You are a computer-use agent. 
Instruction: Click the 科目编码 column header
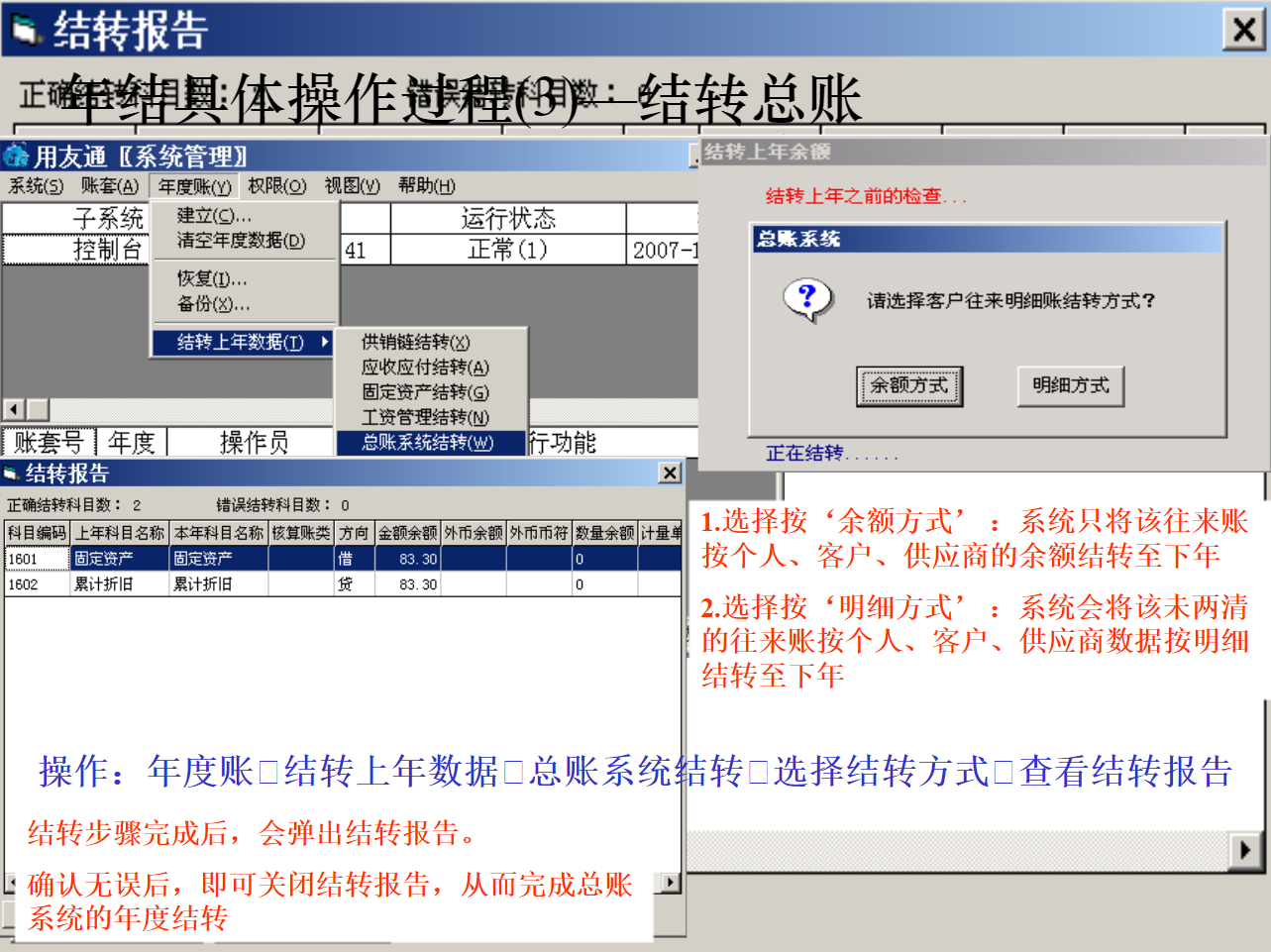click(x=37, y=533)
